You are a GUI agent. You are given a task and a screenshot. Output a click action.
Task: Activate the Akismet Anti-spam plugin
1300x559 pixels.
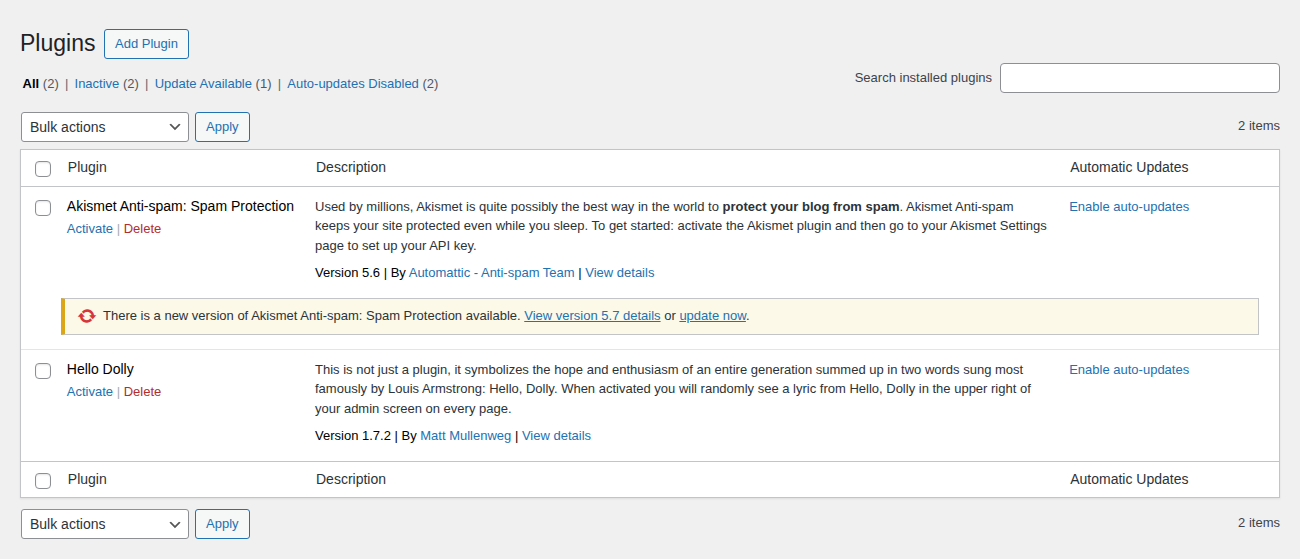(90, 229)
